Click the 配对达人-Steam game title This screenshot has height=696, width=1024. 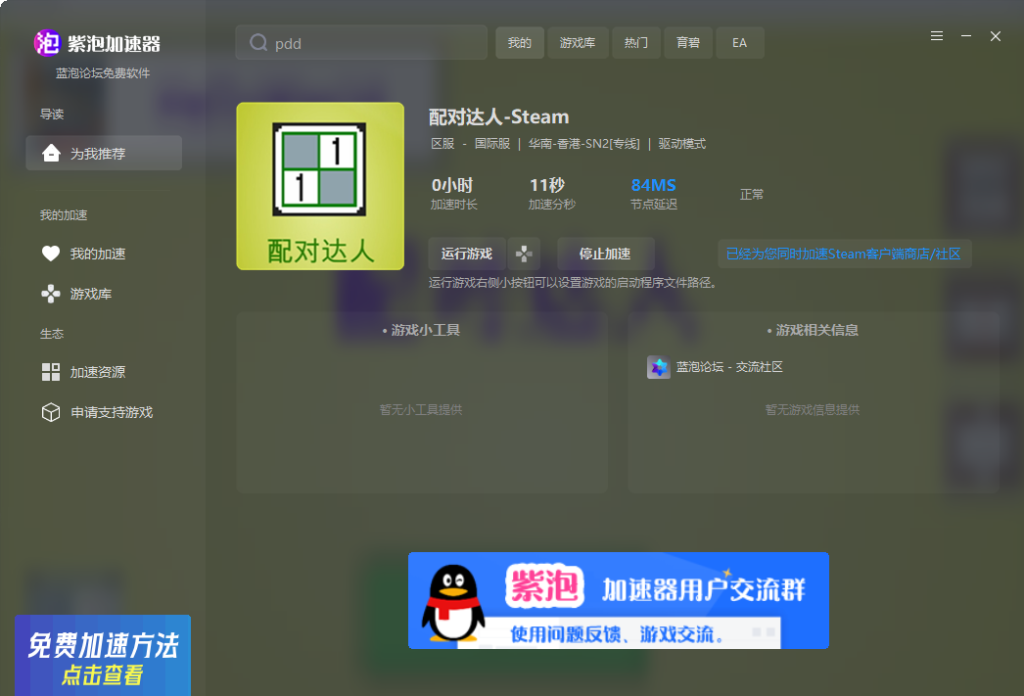(499, 117)
